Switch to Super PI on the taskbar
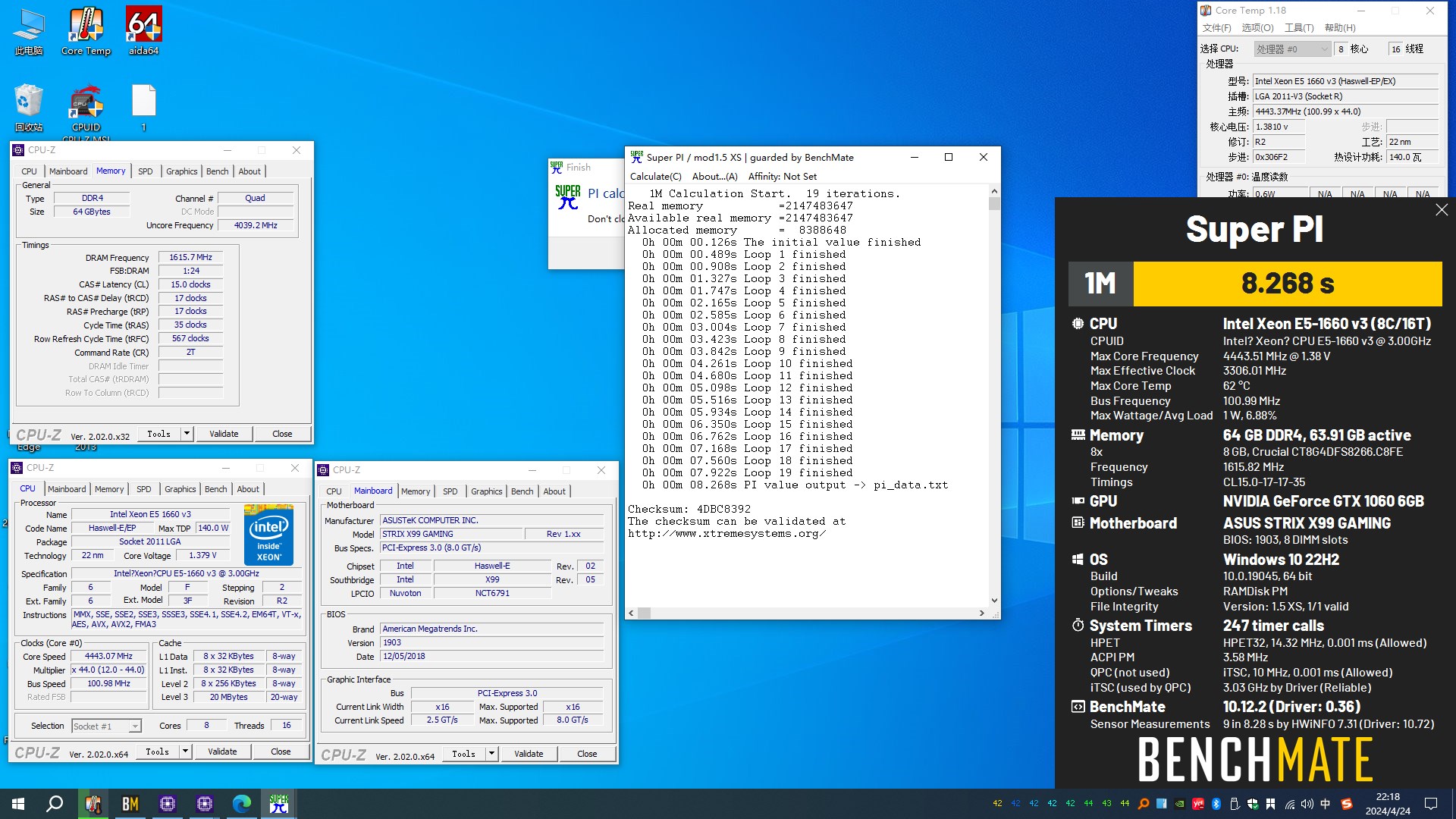The image size is (1456, 819). point(279,804)
